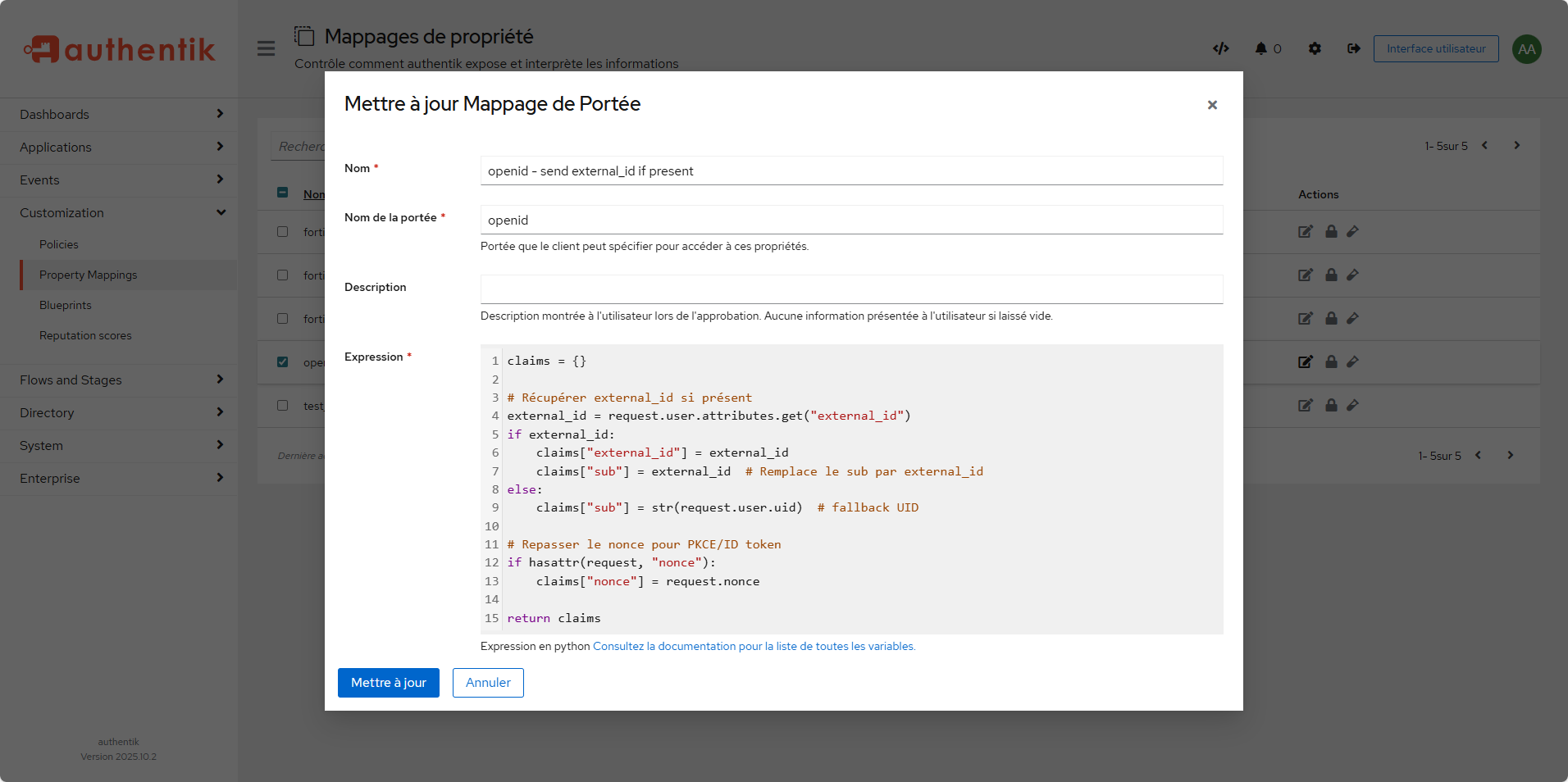Click the edit icon in the first row
This screenshot has height=782, width=1568.
[1305, 232]
